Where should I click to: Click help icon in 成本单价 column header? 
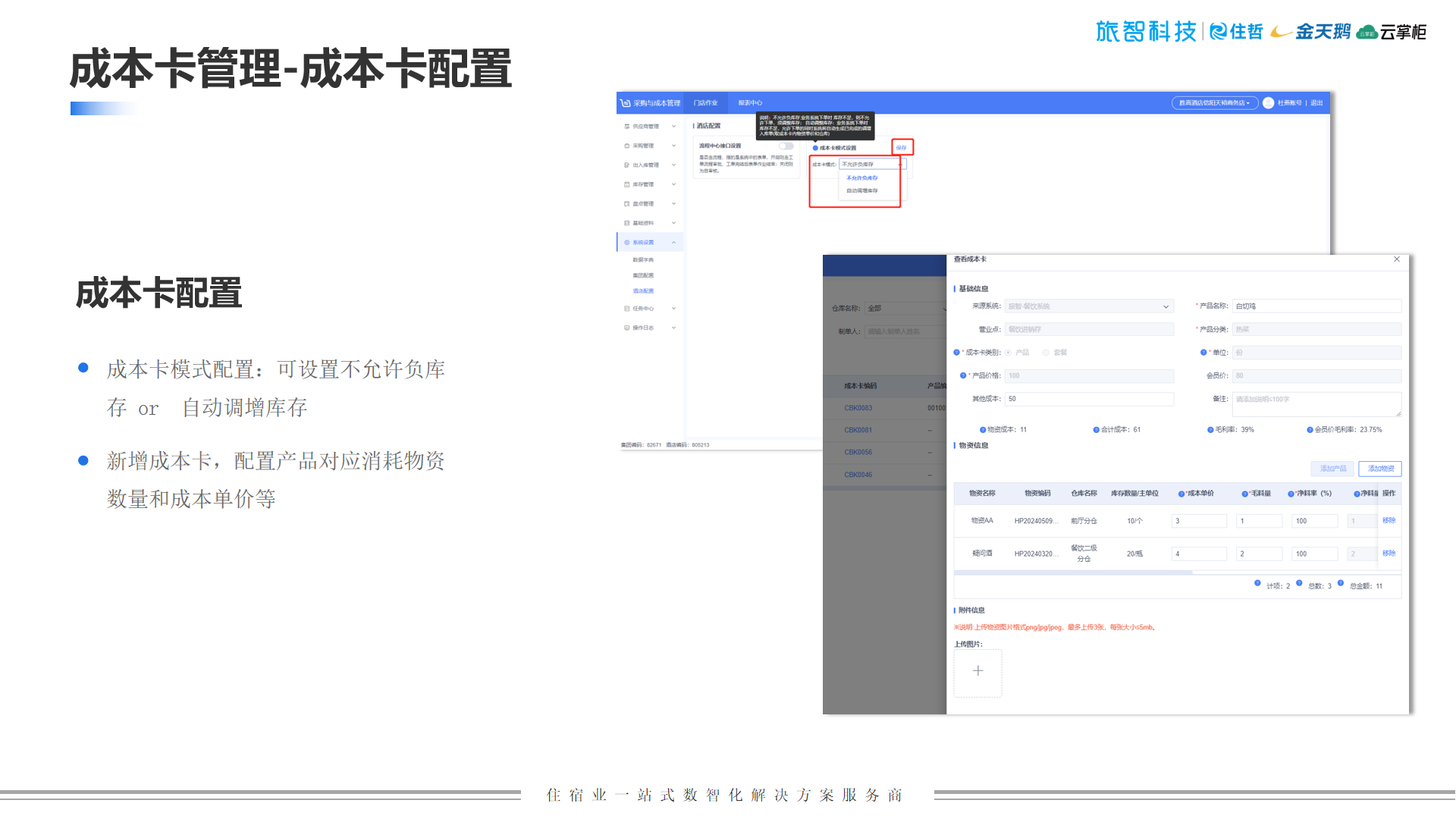[x=1181, y=494]
